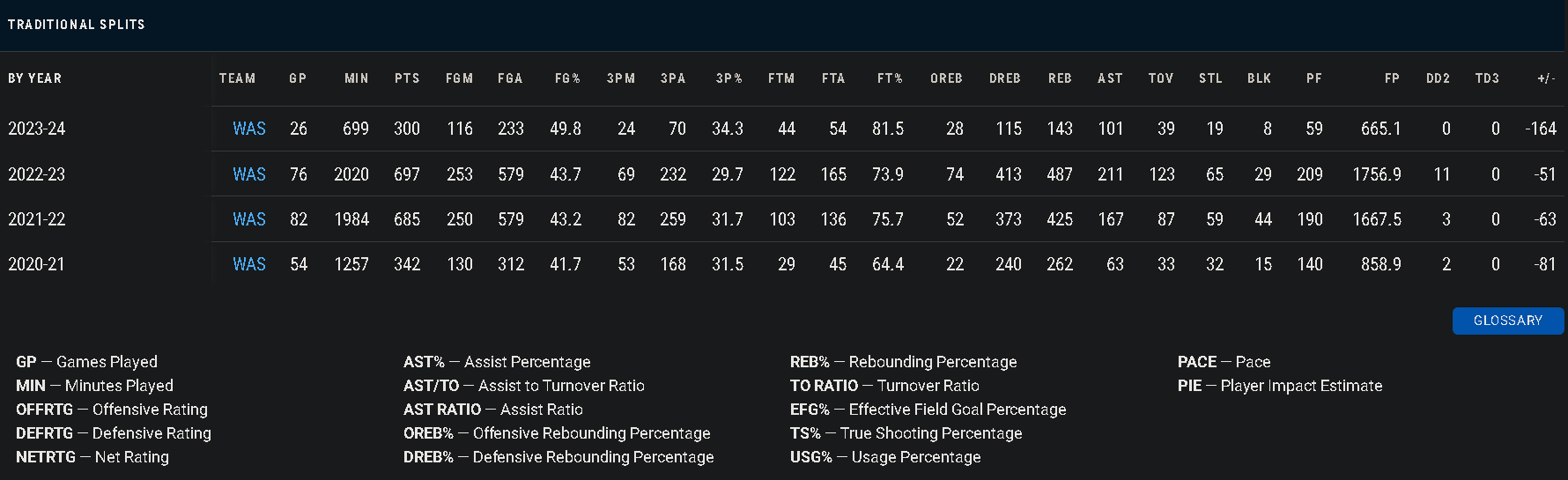Click the FT% column header
The width and height of the screenshot is (1568, 480).
click(890, 78)
